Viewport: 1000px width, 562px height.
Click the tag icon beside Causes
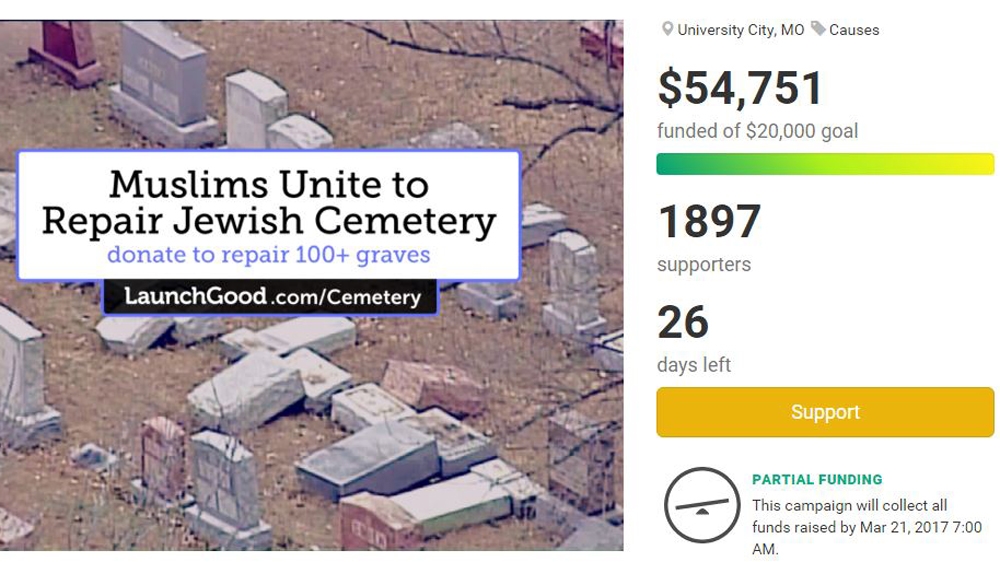818,29
